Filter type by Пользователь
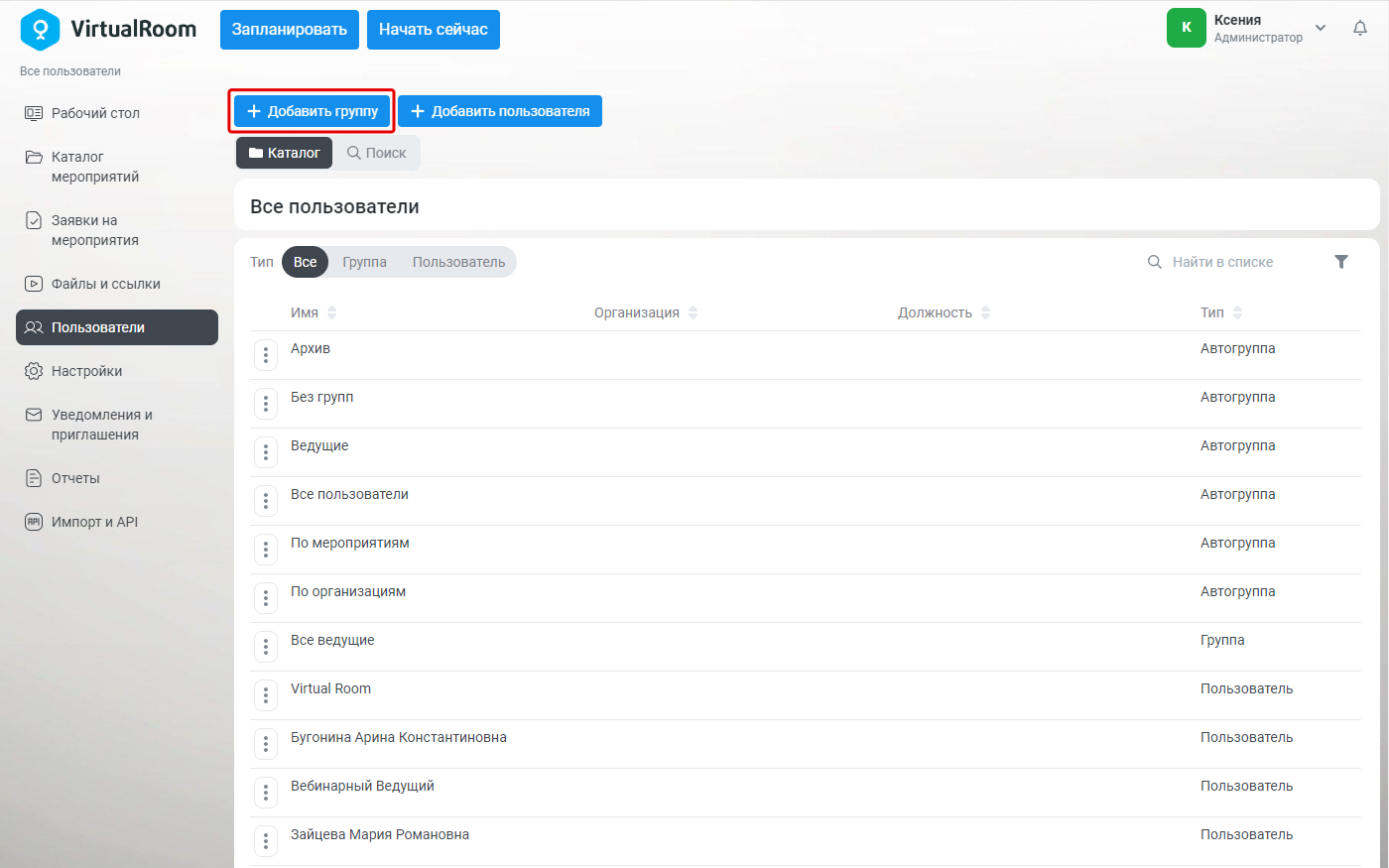This screenshot has width=1389, height=868. coord(458,262)
